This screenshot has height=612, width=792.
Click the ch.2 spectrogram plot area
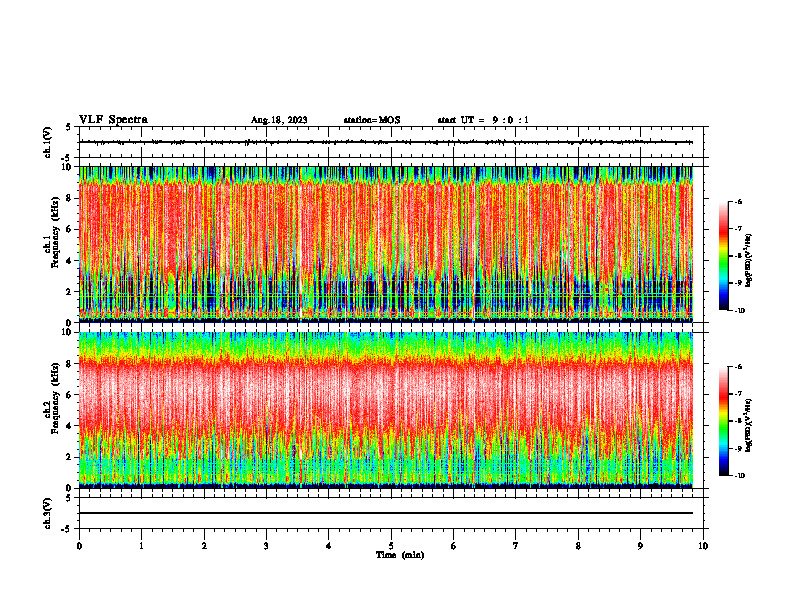[386, 410]
